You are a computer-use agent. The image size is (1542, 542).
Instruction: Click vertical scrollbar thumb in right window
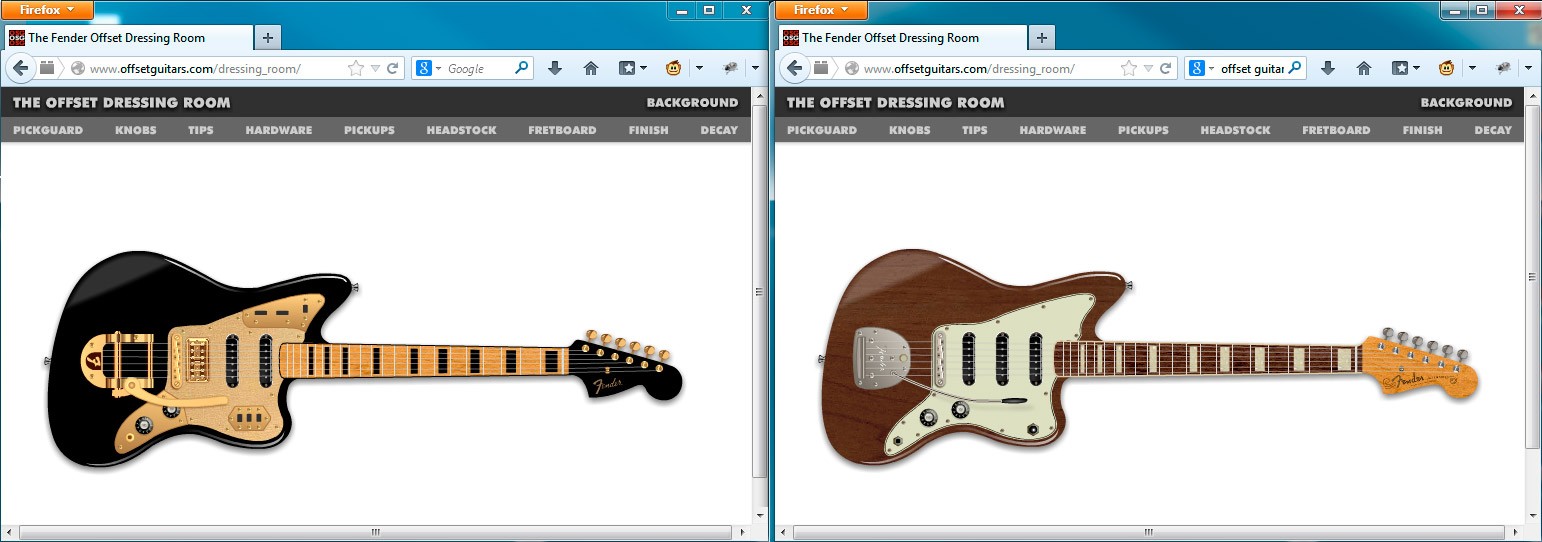(x=1533, y=275)
